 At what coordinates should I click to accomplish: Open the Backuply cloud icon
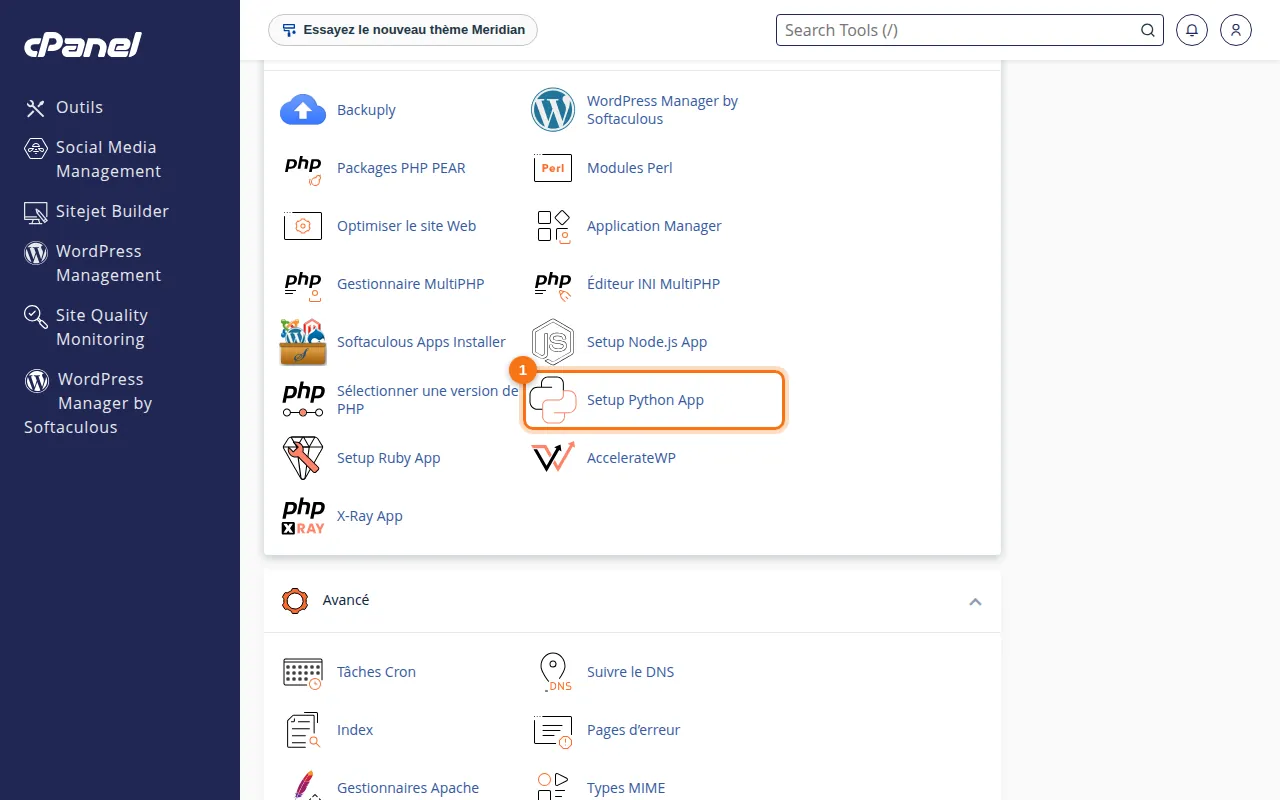point(303,110)
